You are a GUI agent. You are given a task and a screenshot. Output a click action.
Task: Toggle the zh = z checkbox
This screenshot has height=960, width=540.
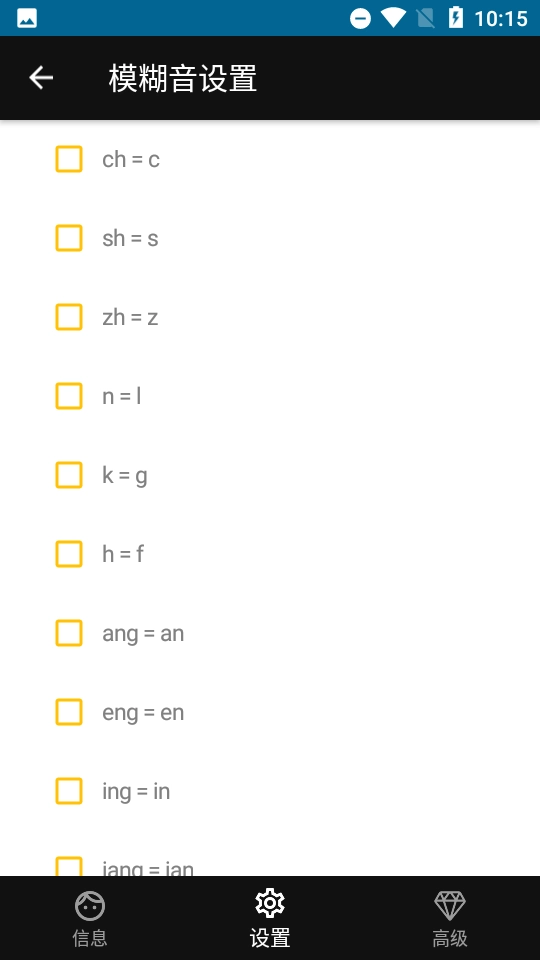[x=69, y=317]
